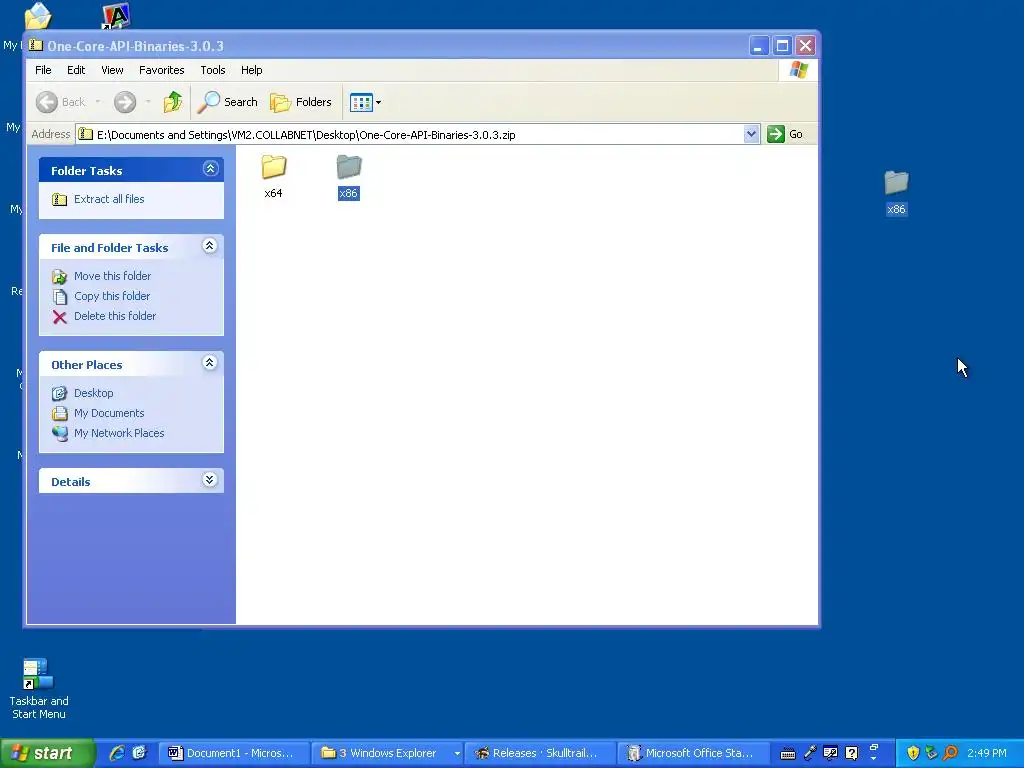
Task: Click the desktop shortcut with letter A
Action: tap(116, 16)
